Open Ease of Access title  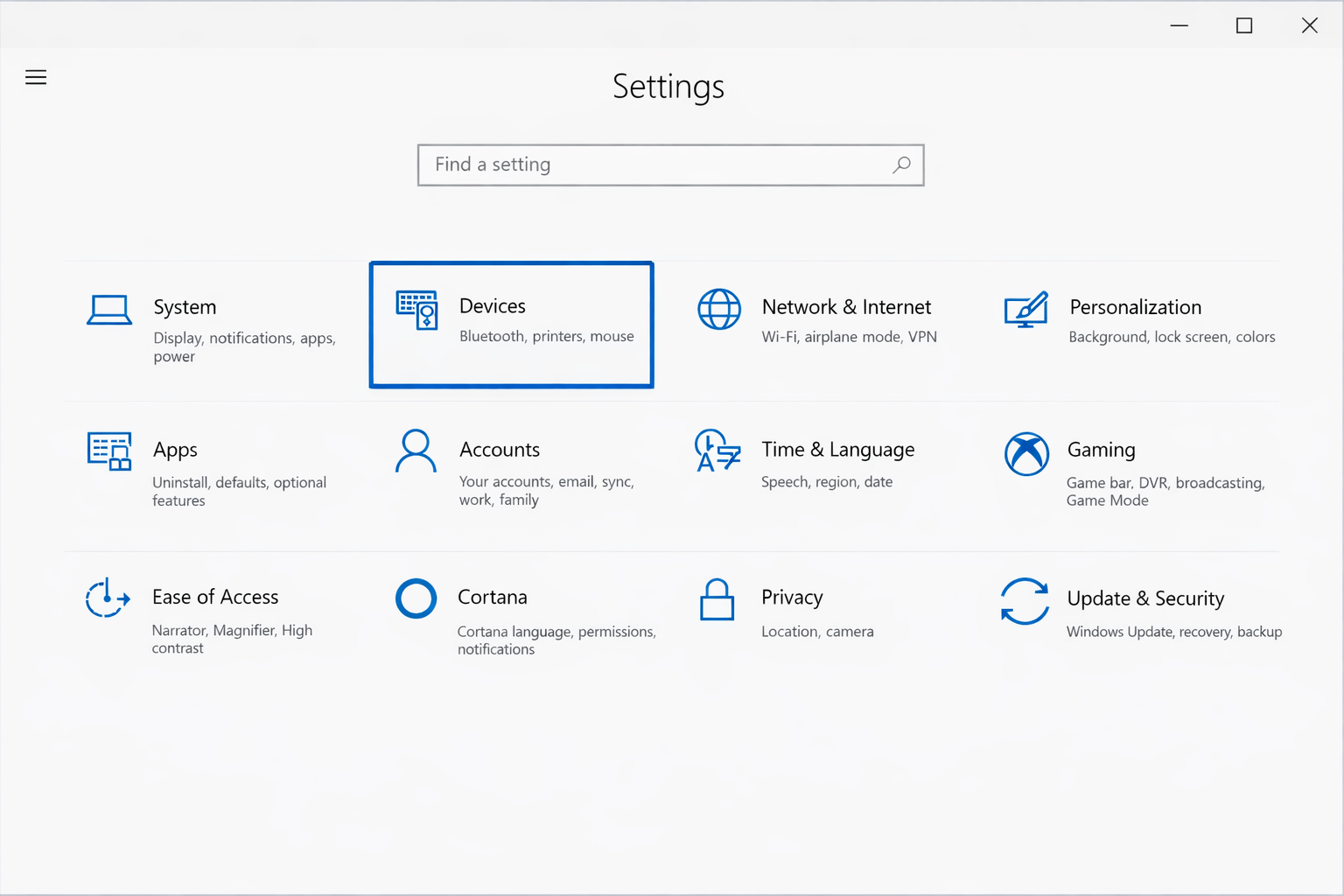(x=215, y=597)
